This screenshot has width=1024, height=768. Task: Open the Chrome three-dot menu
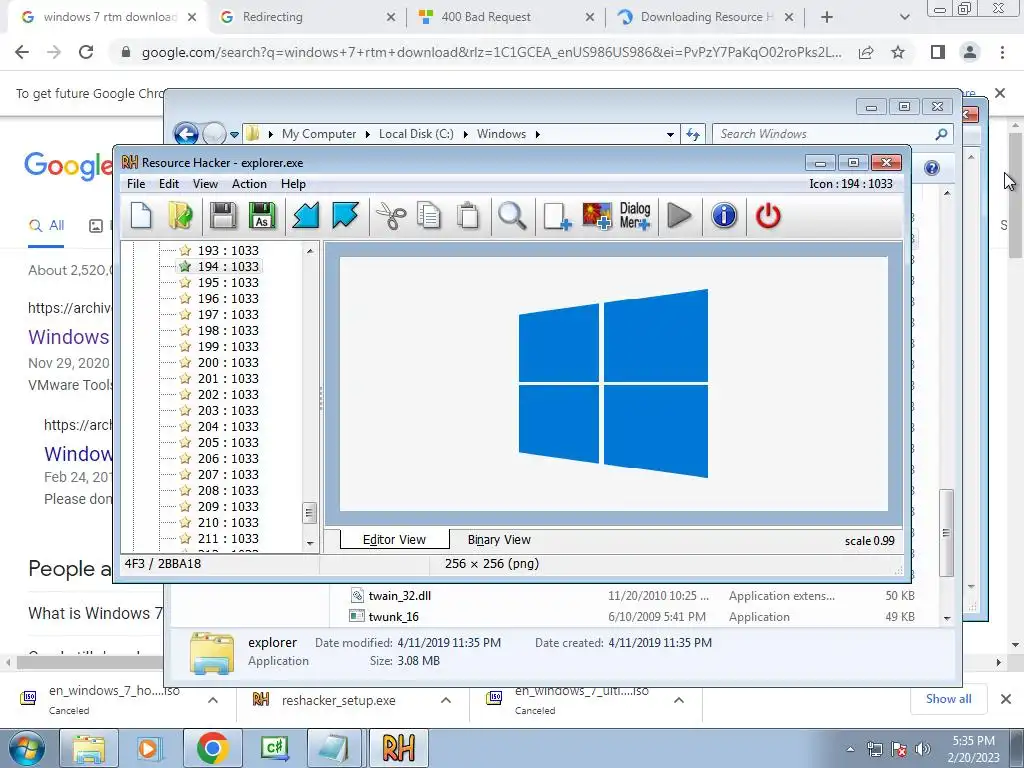tap(1002, 52)
